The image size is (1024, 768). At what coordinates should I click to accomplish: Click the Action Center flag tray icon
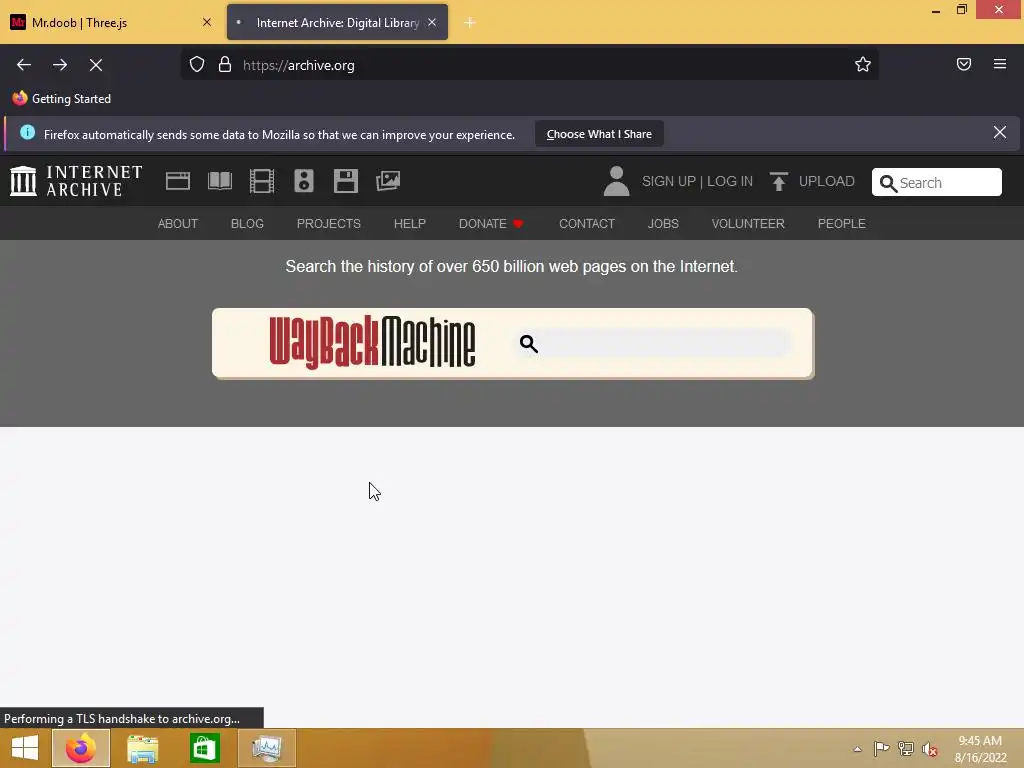(x=881, y=749)
